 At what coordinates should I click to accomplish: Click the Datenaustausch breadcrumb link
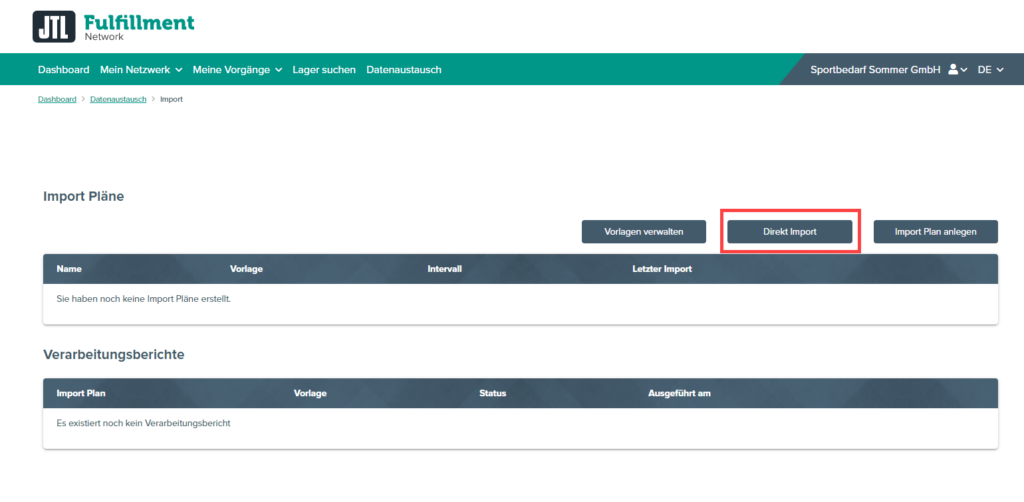click(x=118, y=99)
